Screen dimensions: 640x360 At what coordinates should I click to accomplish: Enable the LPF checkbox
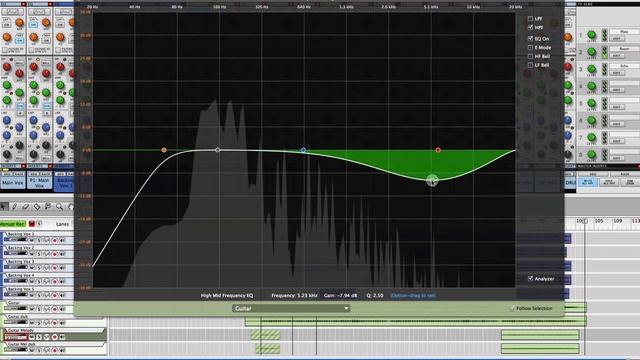coord(530,19)
